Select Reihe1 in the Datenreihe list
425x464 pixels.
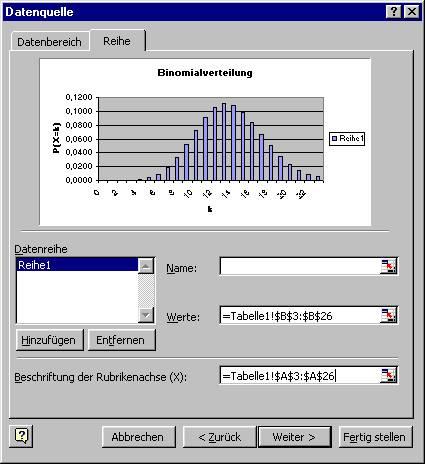pos(77,265)
